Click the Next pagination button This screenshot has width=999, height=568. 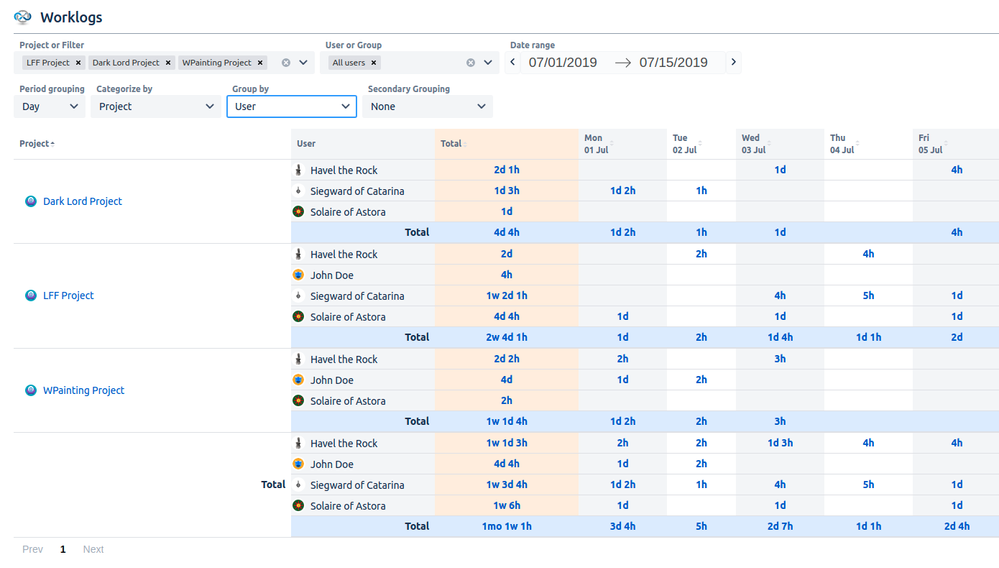pyautogui.click(x=93, y=549)
